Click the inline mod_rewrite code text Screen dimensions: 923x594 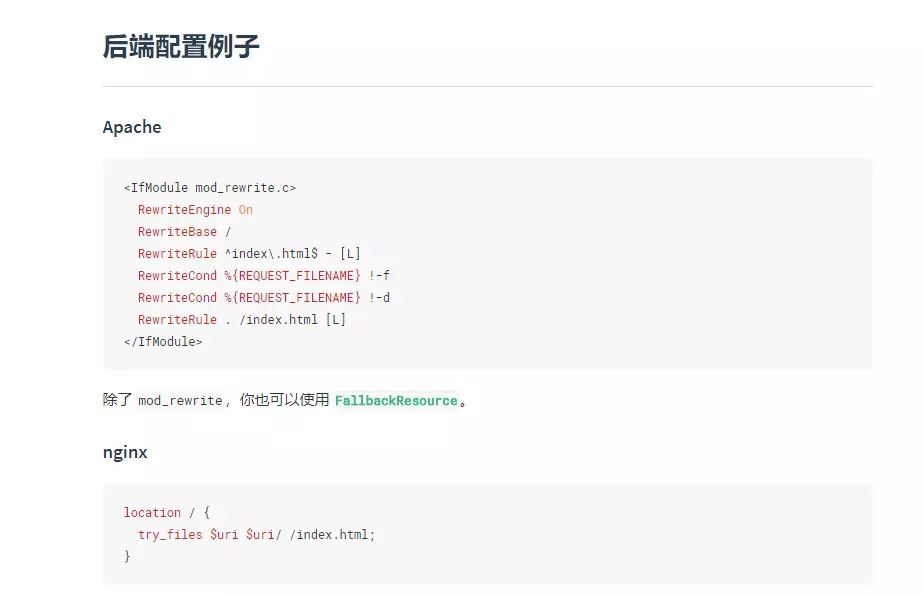pyautogui.click(x=180, y=401)
